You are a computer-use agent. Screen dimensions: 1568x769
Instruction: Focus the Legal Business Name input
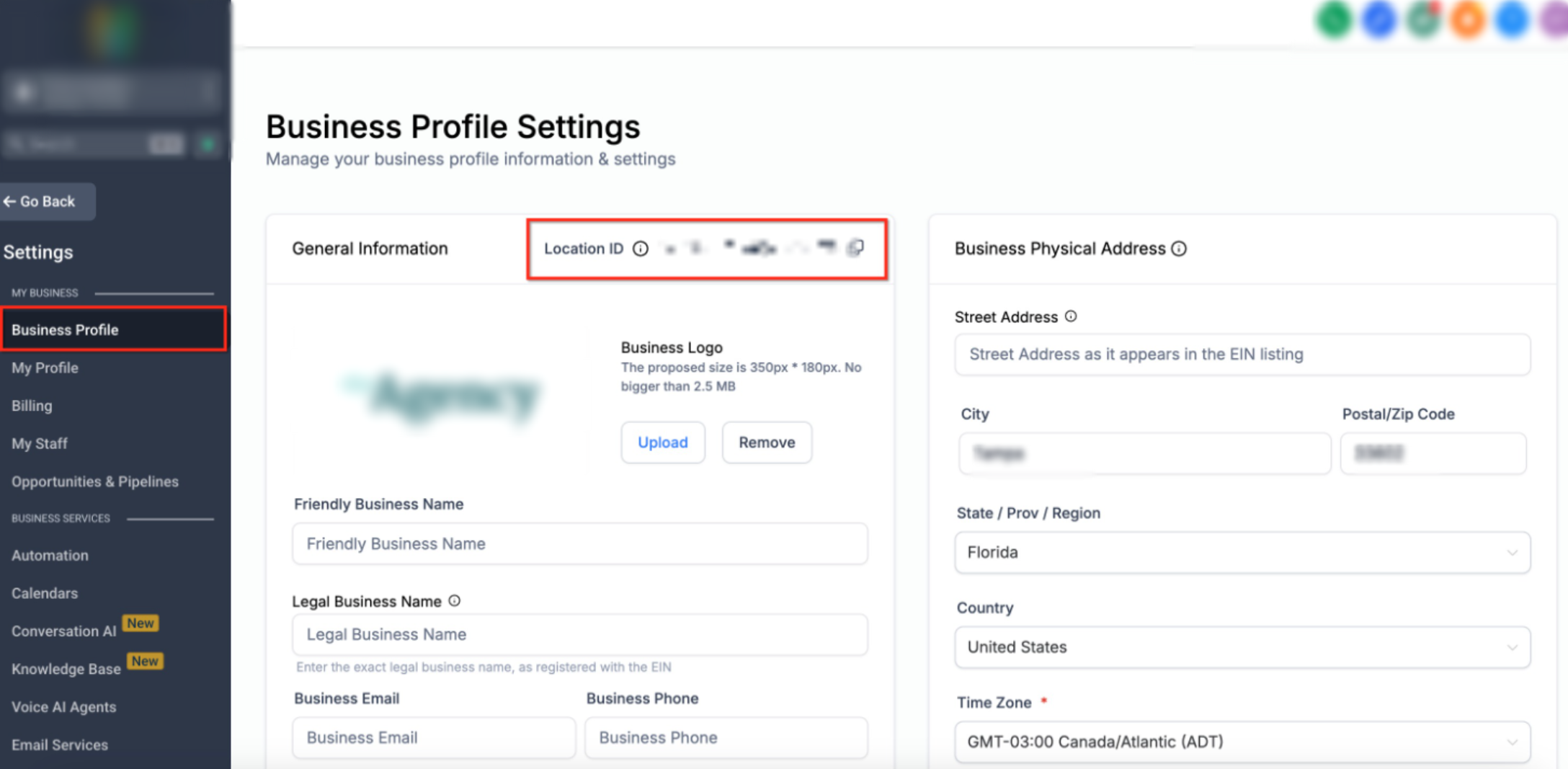tap(580, 634)
